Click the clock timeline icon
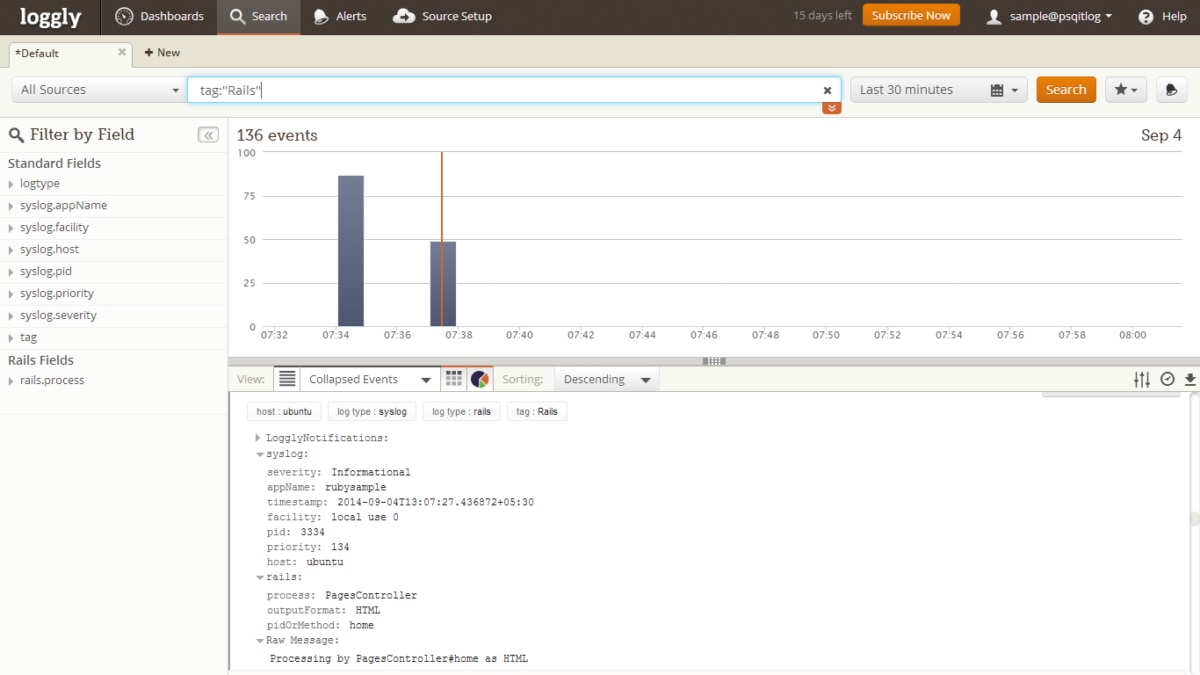 [1166, 379]
